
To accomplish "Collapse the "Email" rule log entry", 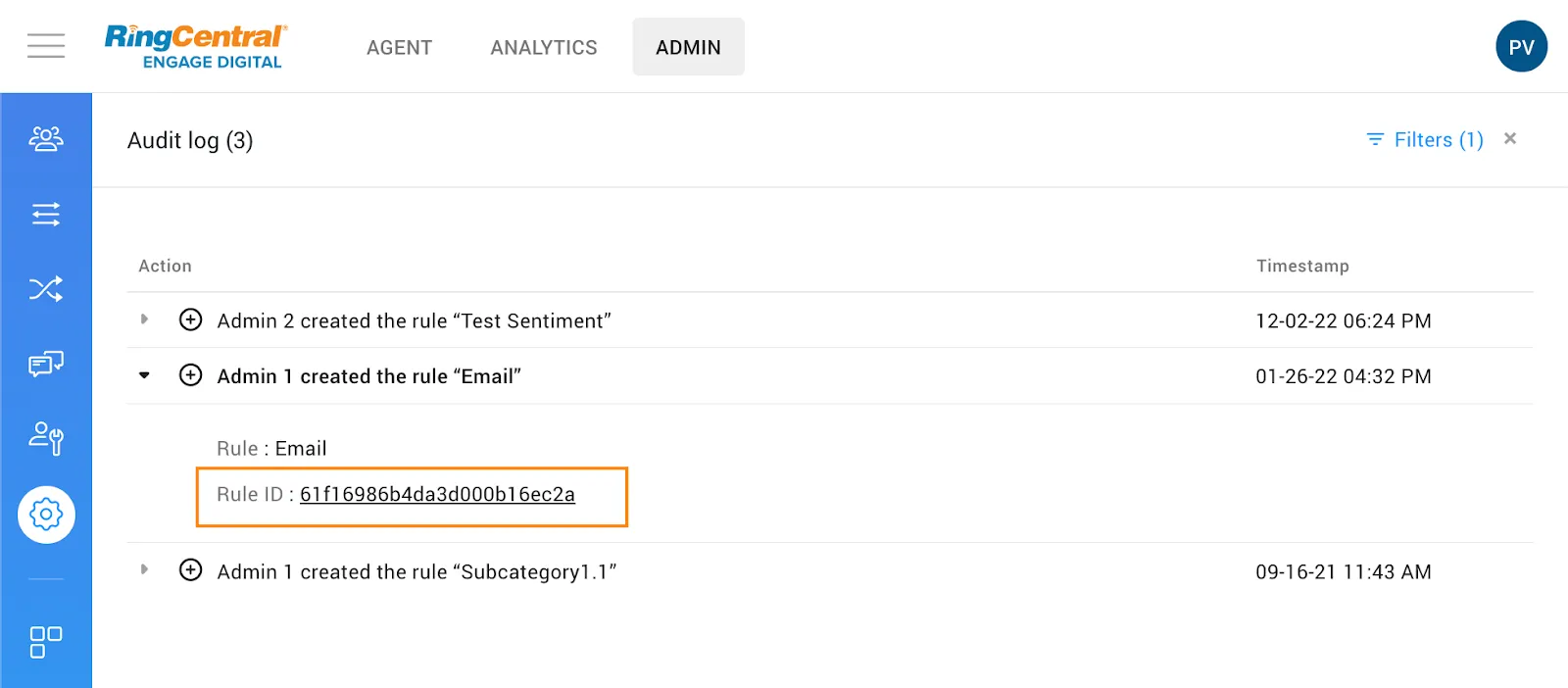I will (144, 375).
